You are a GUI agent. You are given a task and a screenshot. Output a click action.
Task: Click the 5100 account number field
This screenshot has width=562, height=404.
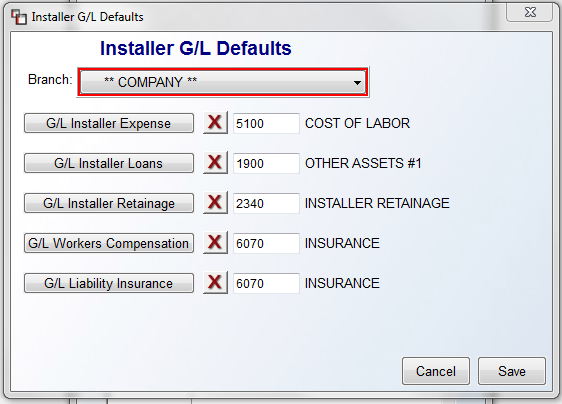click(x=266, y=123)
